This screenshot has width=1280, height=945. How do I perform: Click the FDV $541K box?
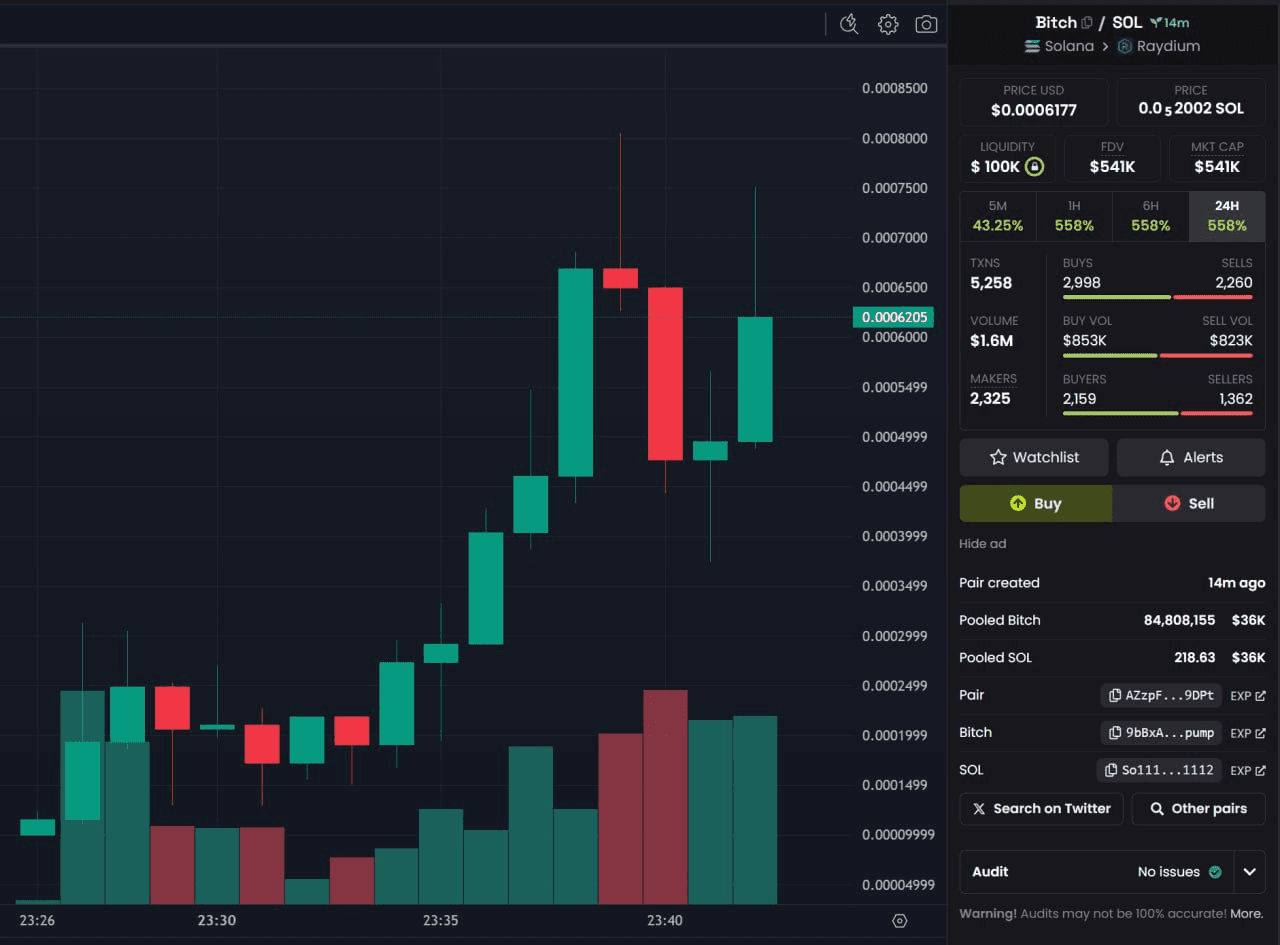click(x=1112, y=158)
